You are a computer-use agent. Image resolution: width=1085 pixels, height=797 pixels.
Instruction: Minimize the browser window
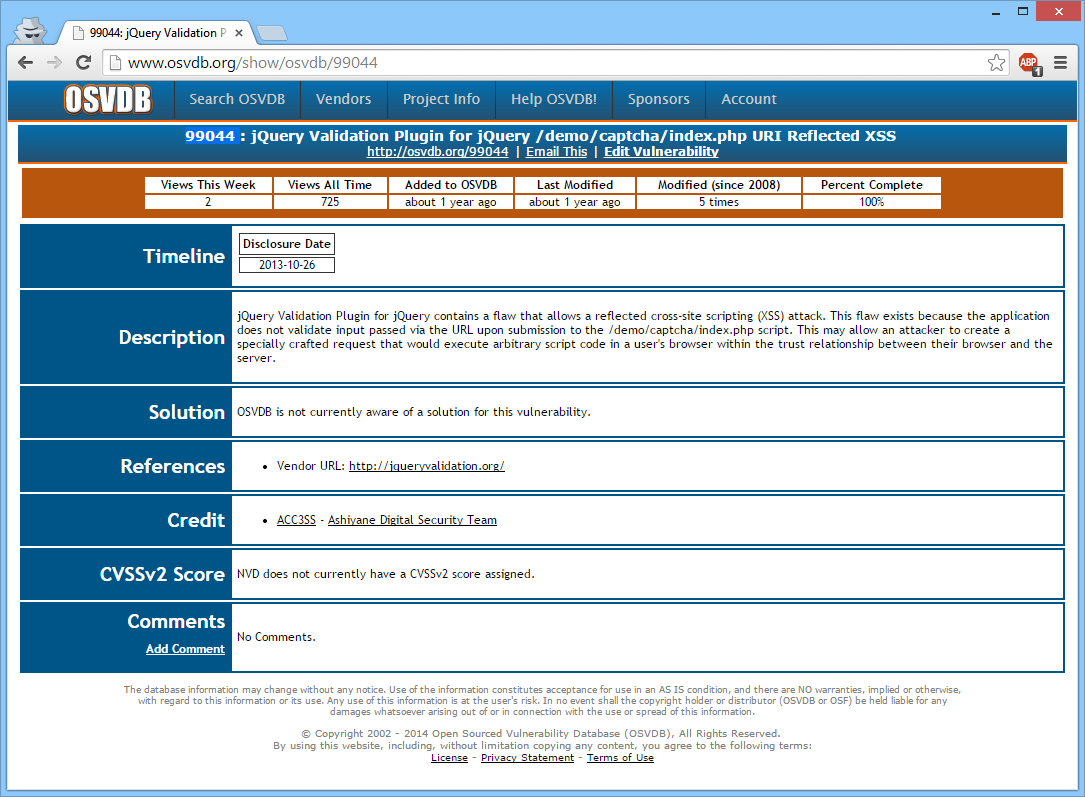coord(996,12)
